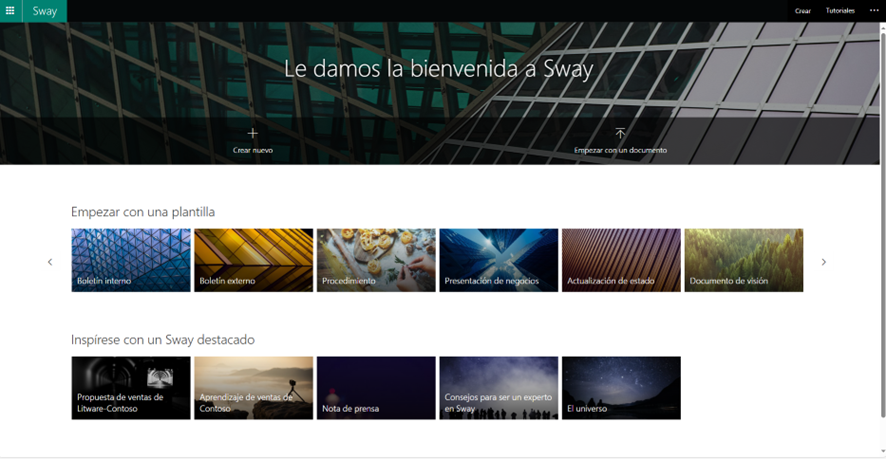The height and width of the screenshot is (459, 886).
Task: Open the more options ellipsis menu
Action: coord(874,11)
